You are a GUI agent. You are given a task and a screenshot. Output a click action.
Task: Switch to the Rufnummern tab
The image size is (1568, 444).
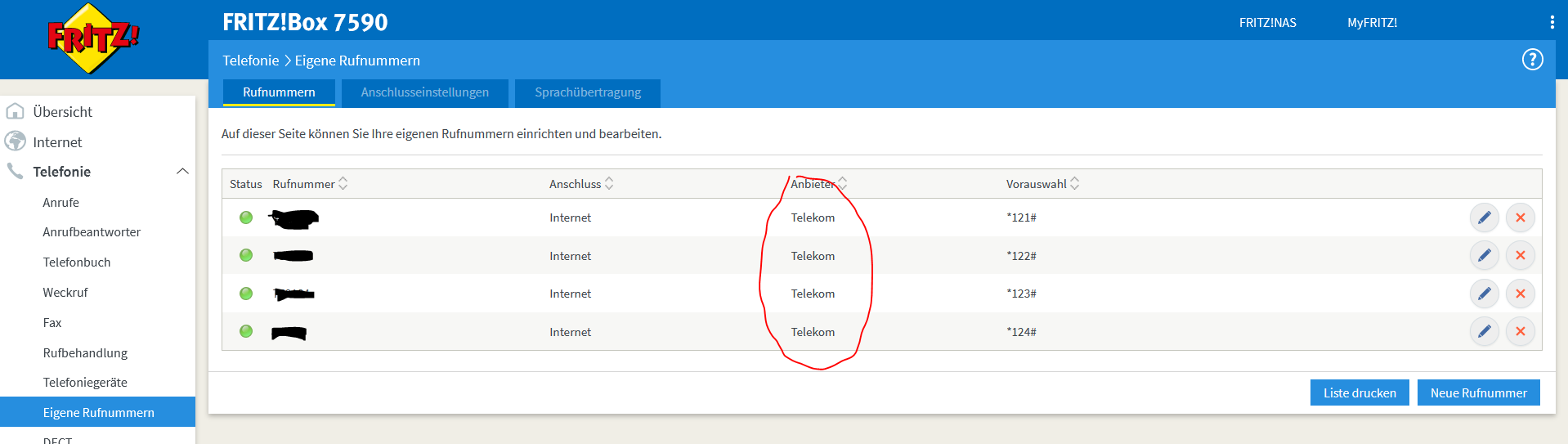[x=279, y=92]
